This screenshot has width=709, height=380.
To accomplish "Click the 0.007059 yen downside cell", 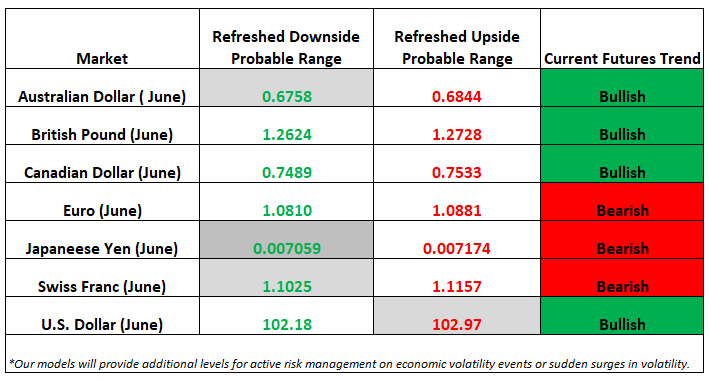I will point(287,240).
